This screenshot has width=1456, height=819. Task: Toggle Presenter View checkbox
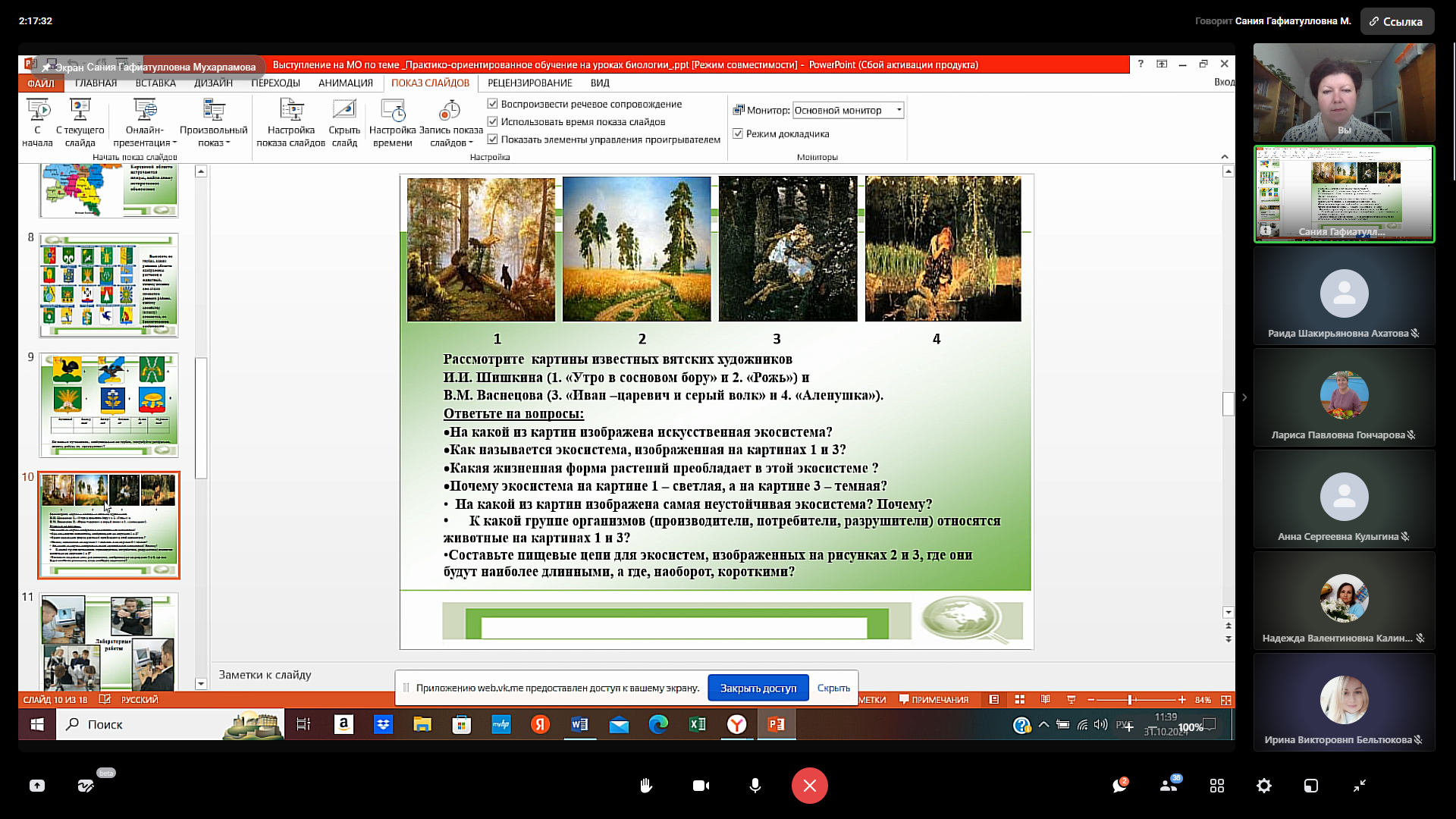(x=738, y=133)
